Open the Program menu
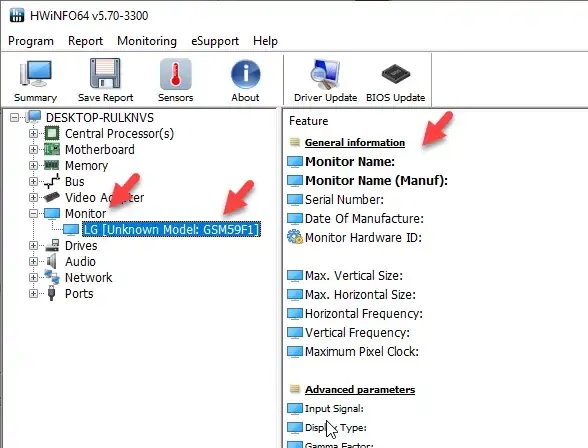Screen dimensions: 588x448 31,41
